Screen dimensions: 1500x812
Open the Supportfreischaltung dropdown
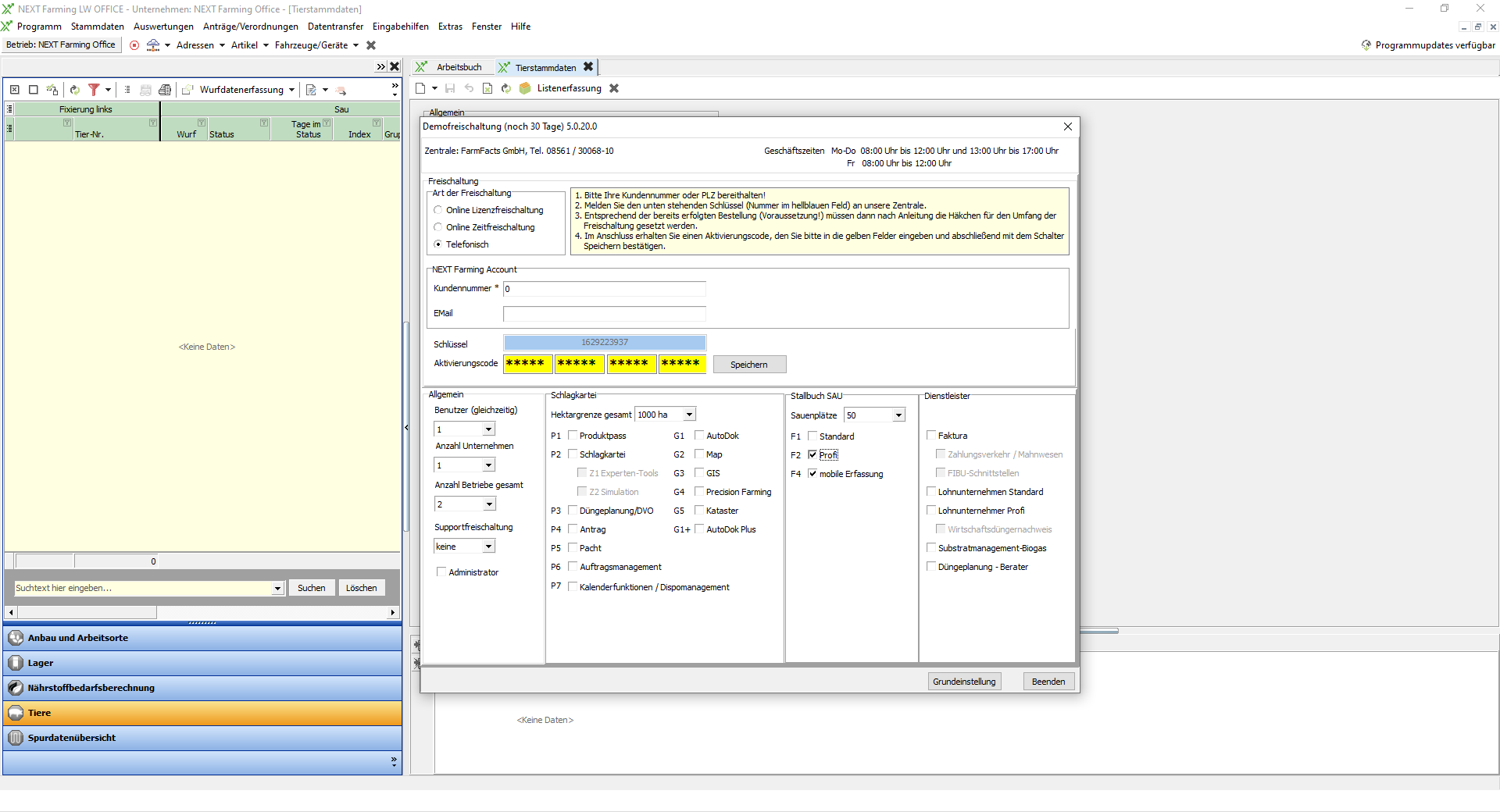tap(488, 547)
